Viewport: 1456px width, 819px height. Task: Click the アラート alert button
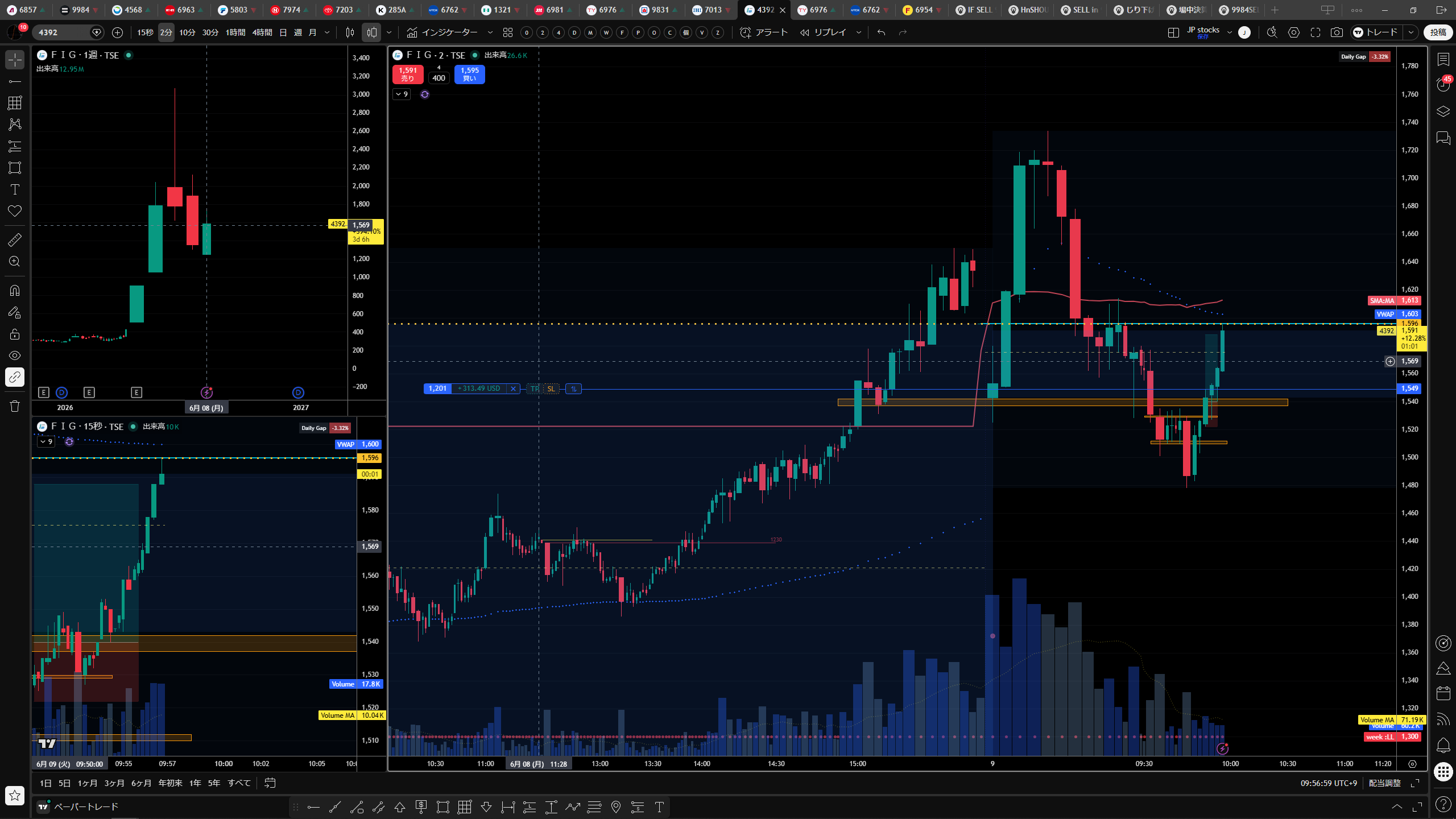[x=764, y=32]
